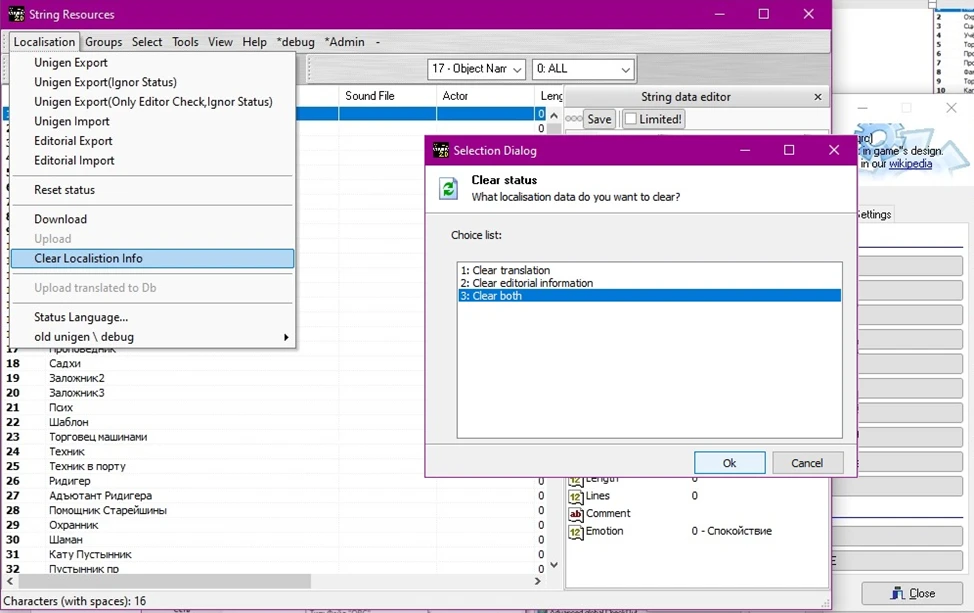Cancel the Clear status dialog
Viewport: 974px width, 613px height.
pos(806,463)
